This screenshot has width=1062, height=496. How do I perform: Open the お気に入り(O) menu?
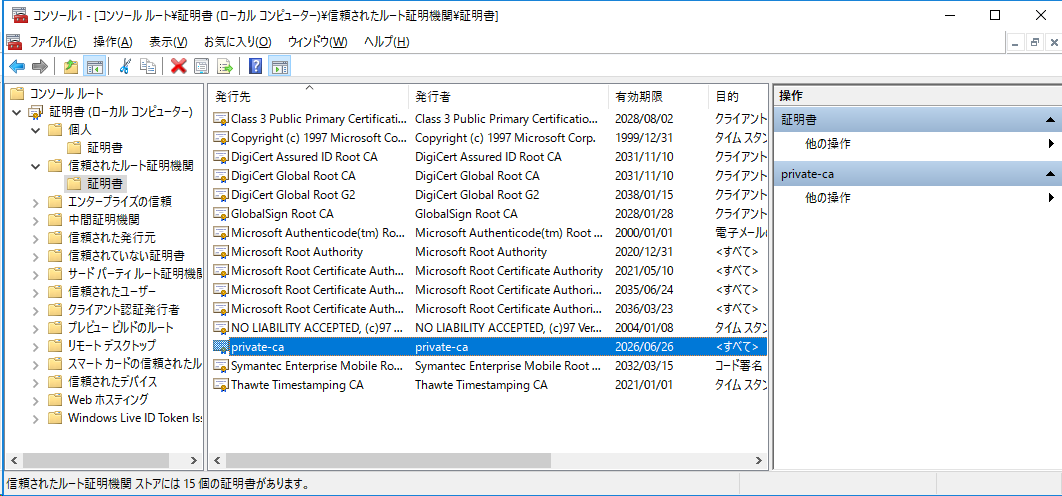tap(238, 42)
